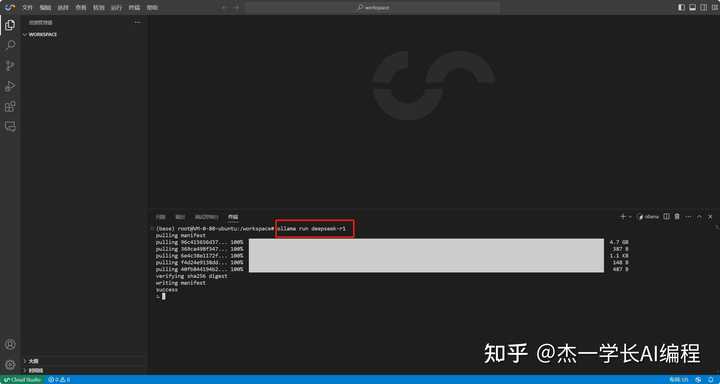Go forward using the right arrow
Viewport: 720px width, 384px height.
coord(236,7)
